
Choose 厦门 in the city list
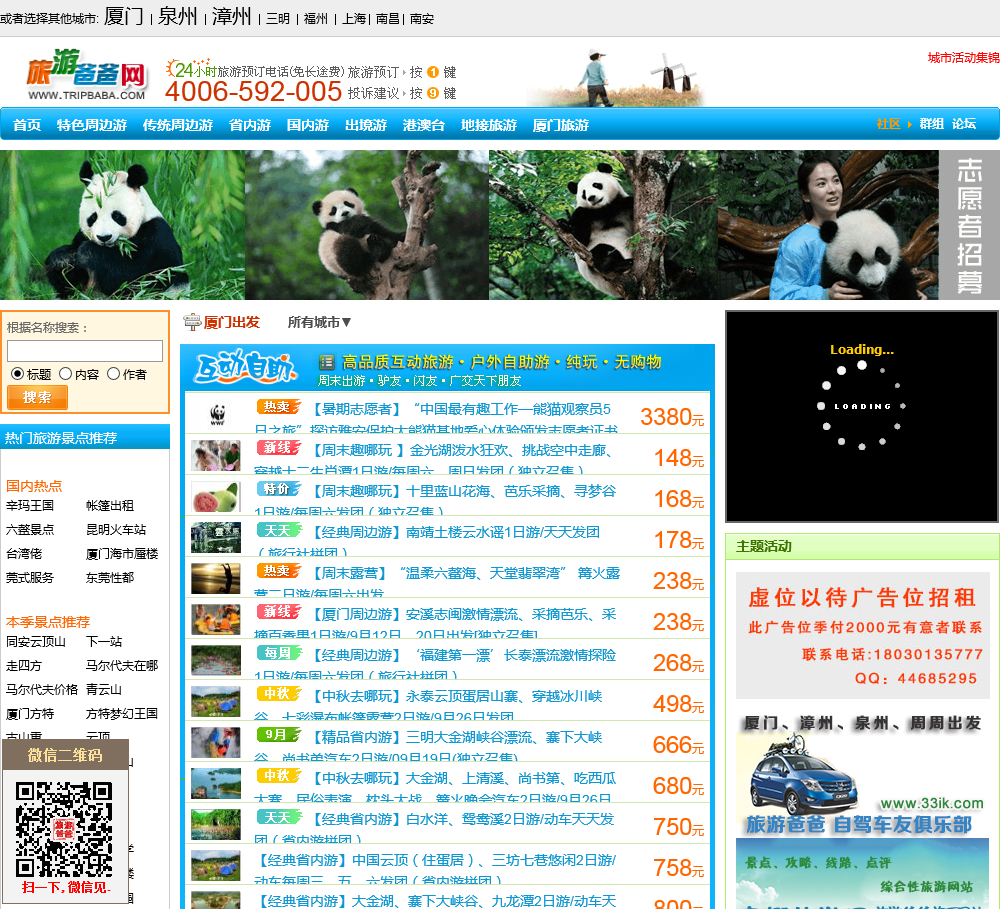124,17
